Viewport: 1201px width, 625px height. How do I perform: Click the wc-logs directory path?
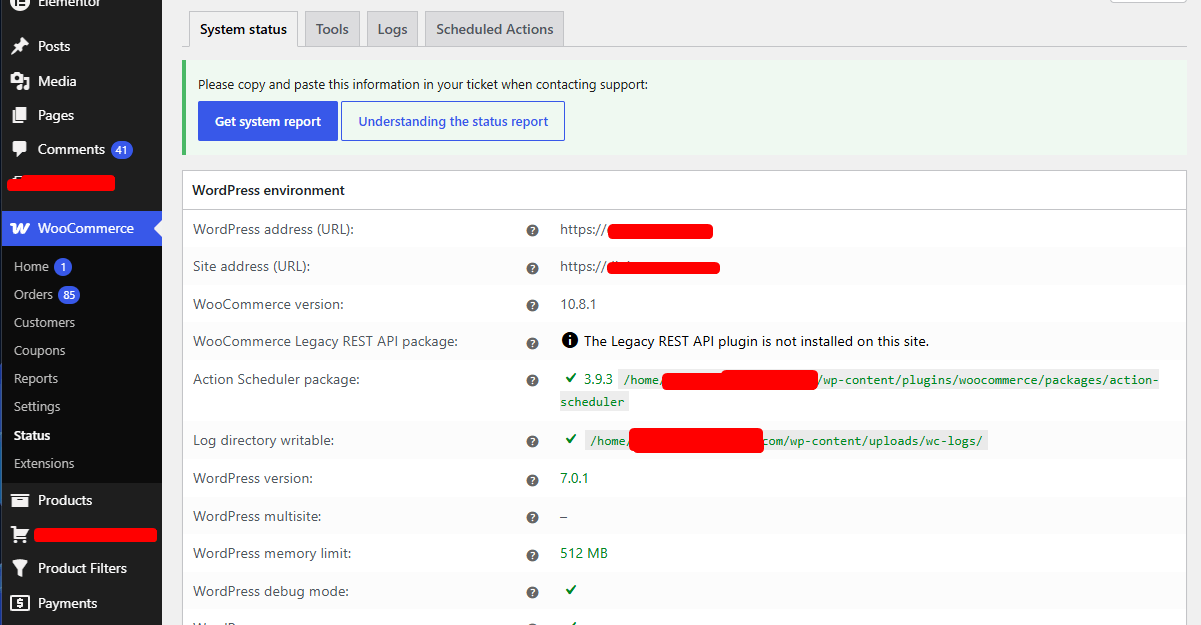click(x=786, y=441)
